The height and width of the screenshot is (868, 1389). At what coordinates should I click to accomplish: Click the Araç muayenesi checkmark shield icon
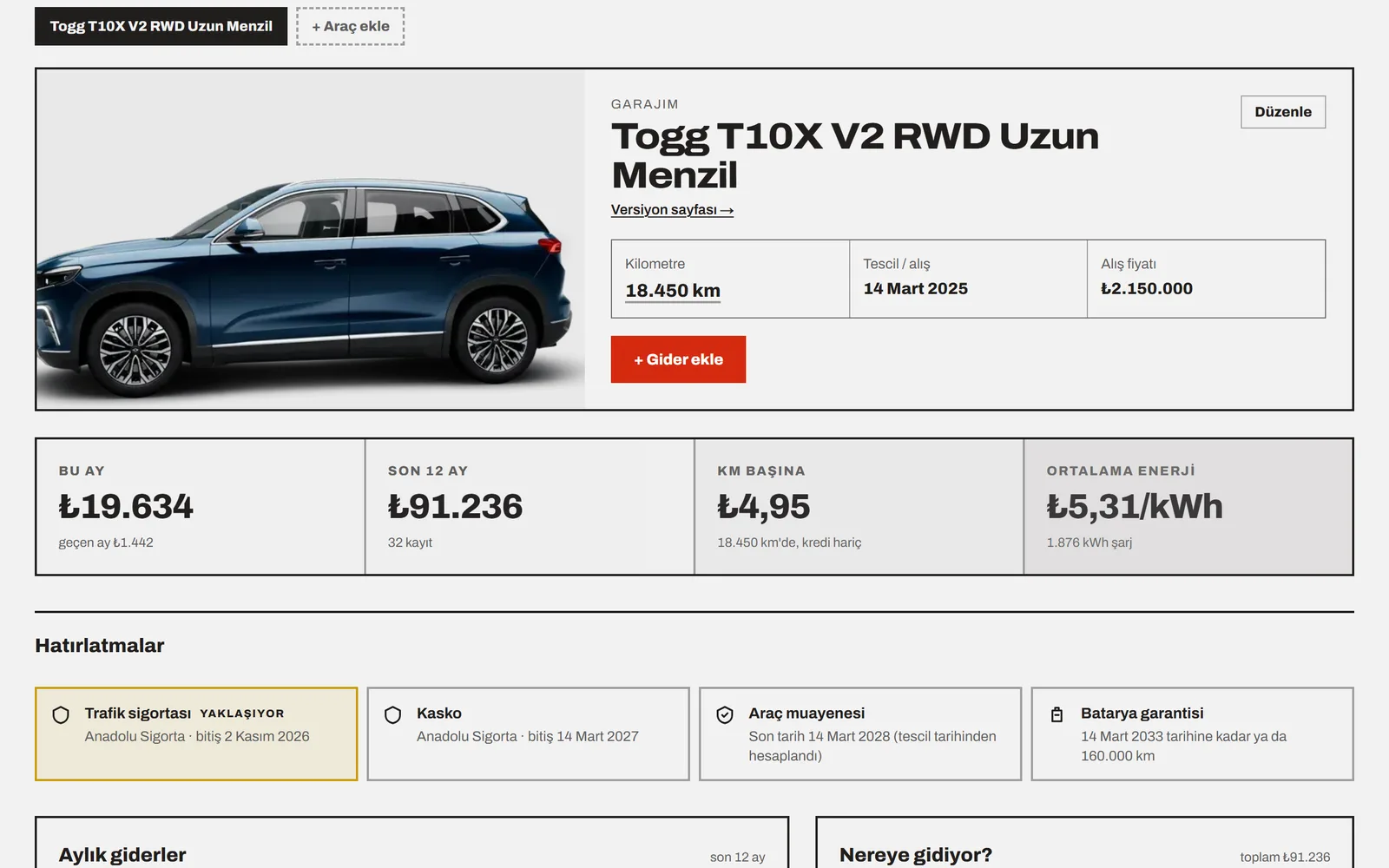(725, 715)
